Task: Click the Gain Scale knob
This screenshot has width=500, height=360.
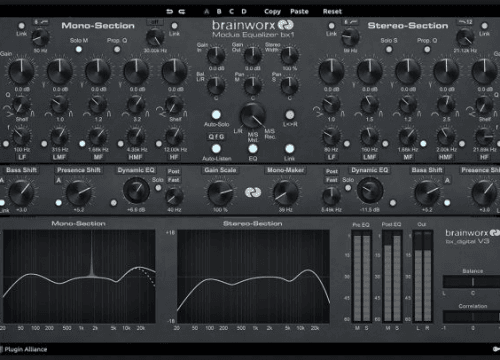Action: pyautogui.click(x=220, y=193)
